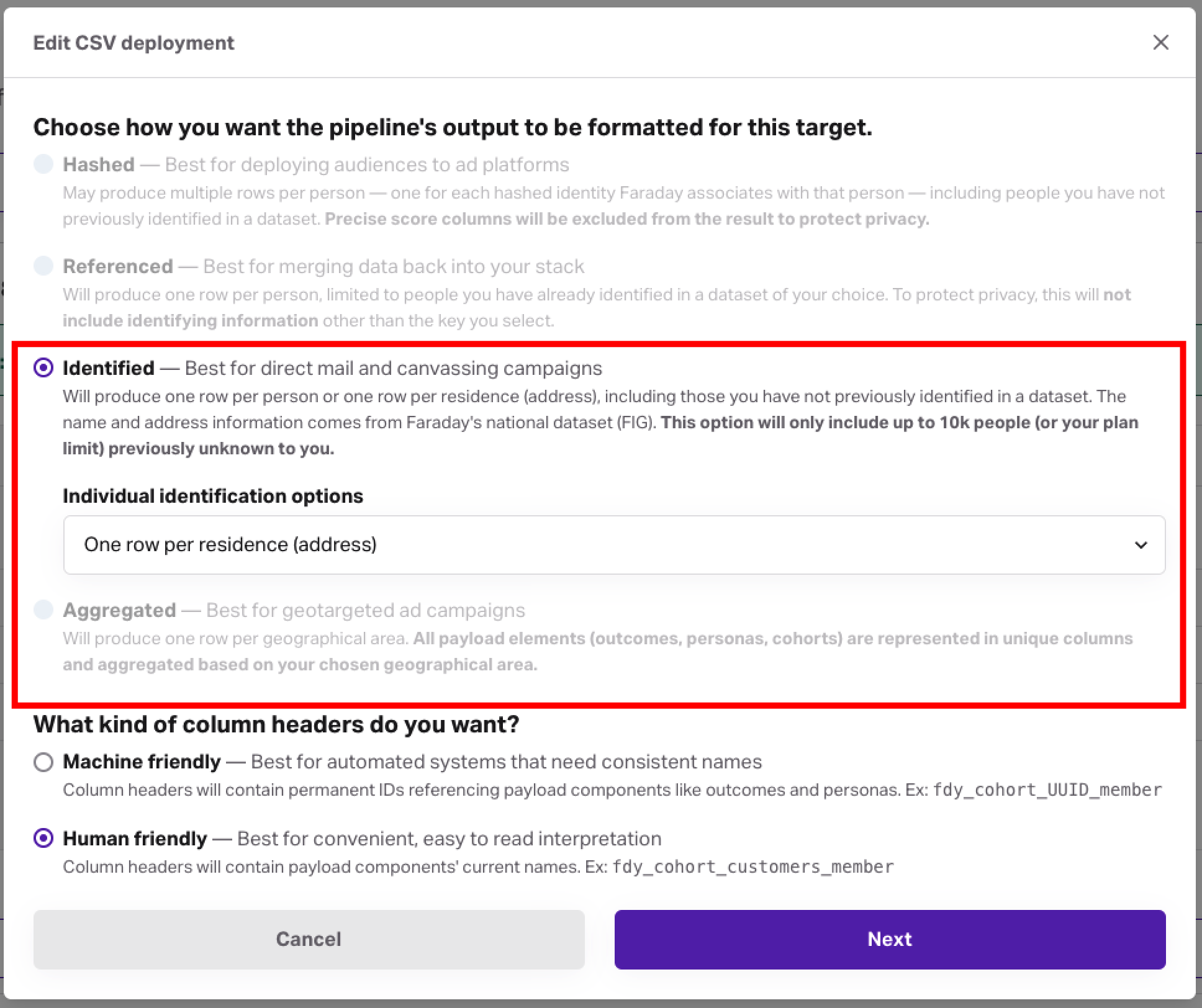
Task: Close the Edit CSV deployment dialog
Action: point(1160,42)
